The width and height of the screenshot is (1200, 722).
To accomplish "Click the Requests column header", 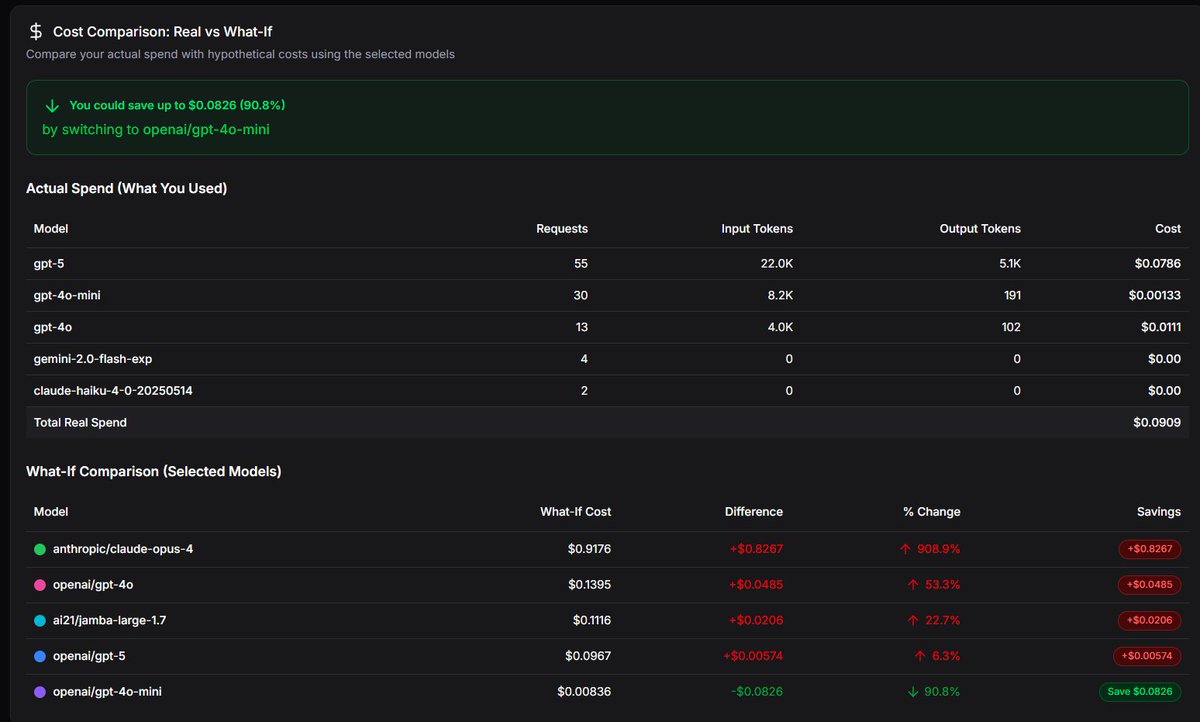I will pyautogui.click(x=562, y=229).
